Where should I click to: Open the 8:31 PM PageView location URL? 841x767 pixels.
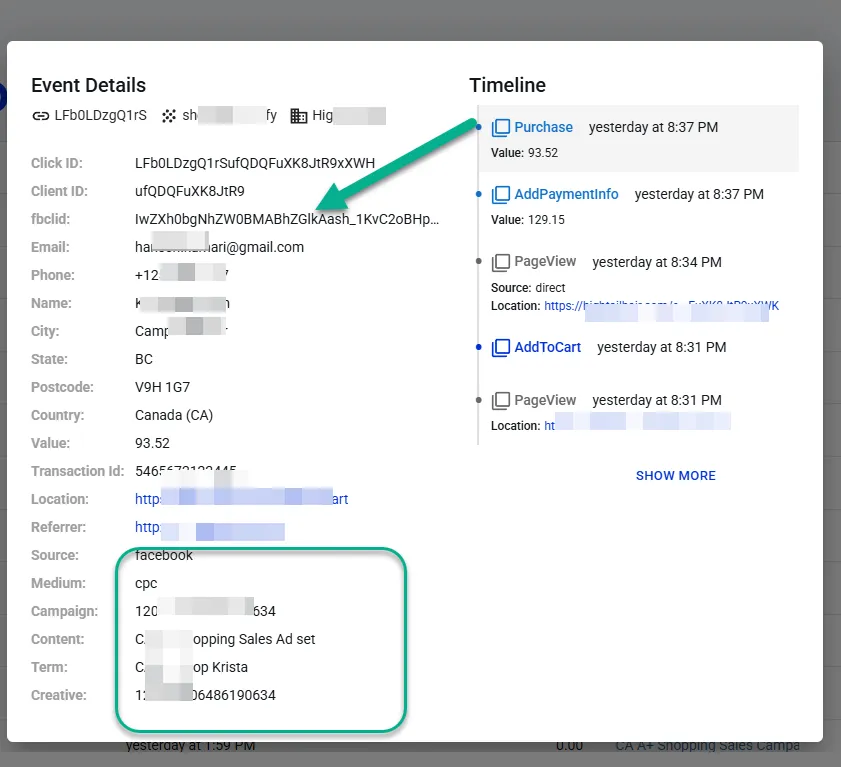pos(637,425)
